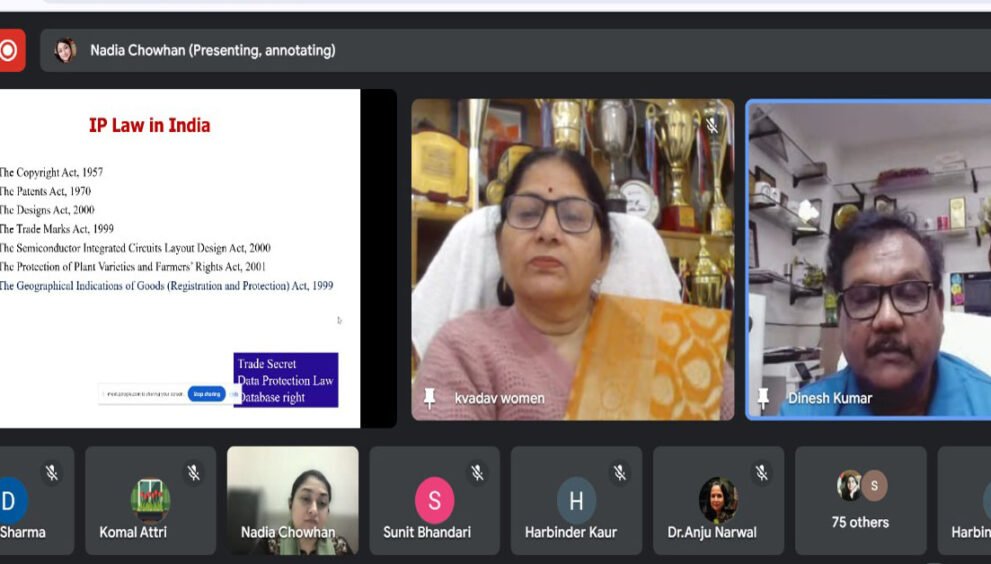Click the 'Sunit Bhandari' name label
The image size is (991, 564).
427,532
